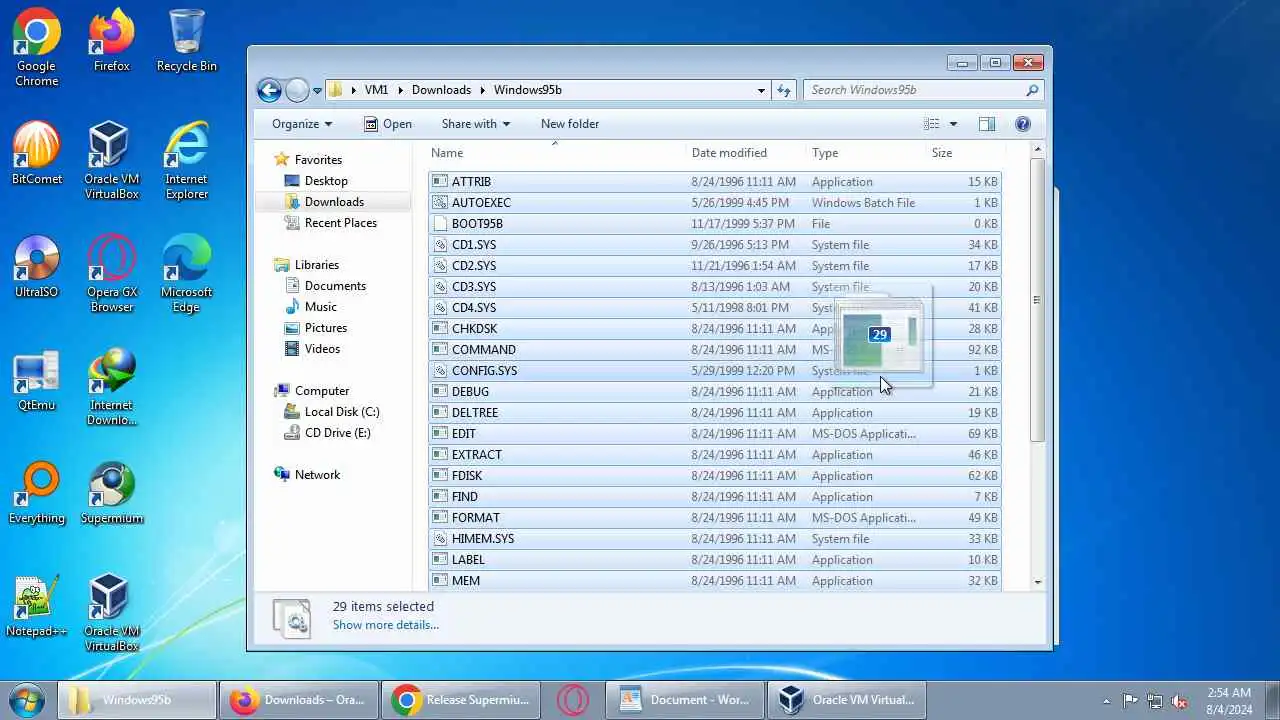Image resolution: width=1280 pixels, height=720 pixels.
Task: Open the recent pages dropdown arrow
Action: 317,90
